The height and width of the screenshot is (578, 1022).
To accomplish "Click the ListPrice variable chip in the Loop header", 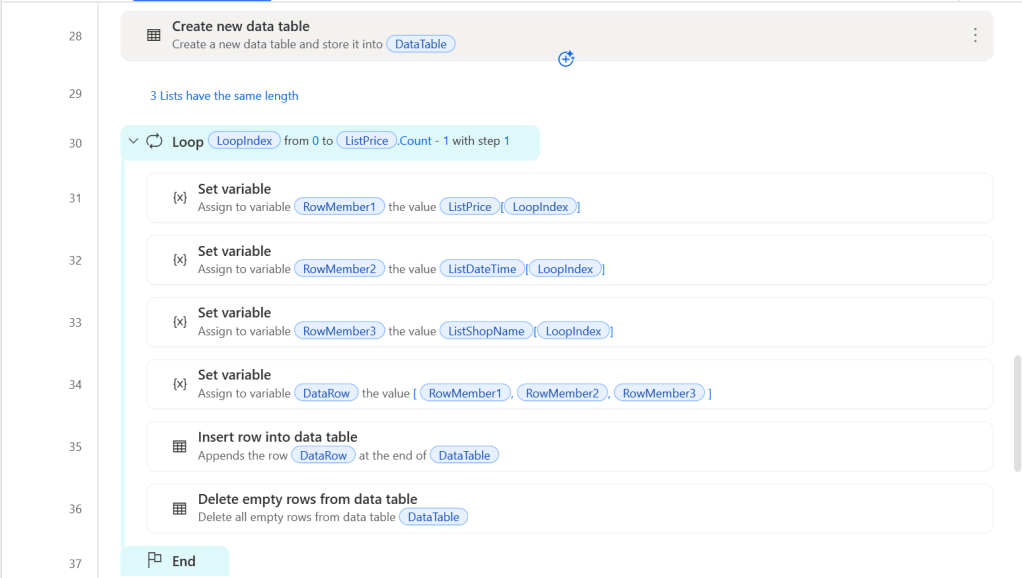I will tap(366, 141).
